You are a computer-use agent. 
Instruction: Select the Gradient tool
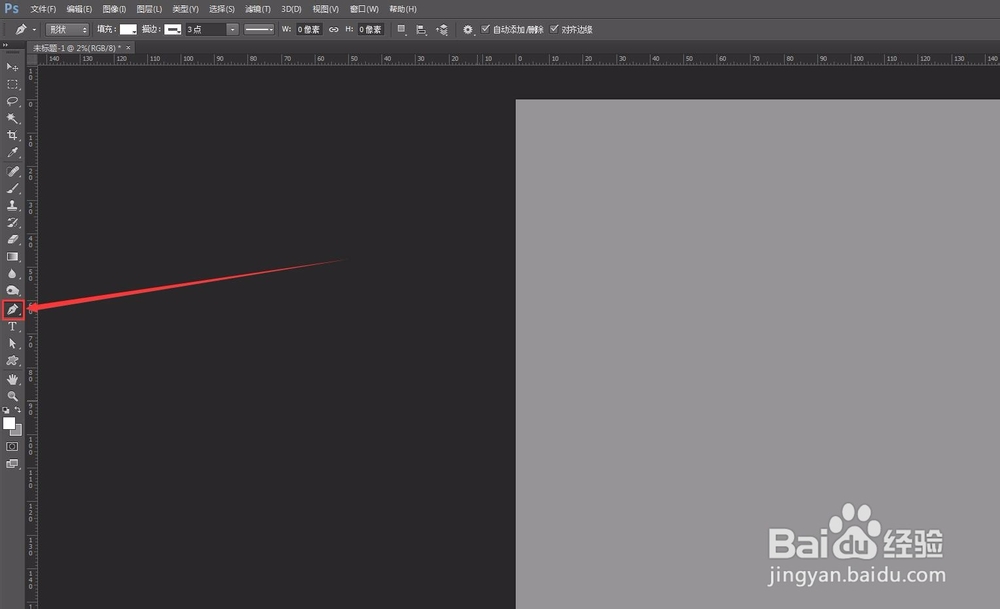pos(12,257)
